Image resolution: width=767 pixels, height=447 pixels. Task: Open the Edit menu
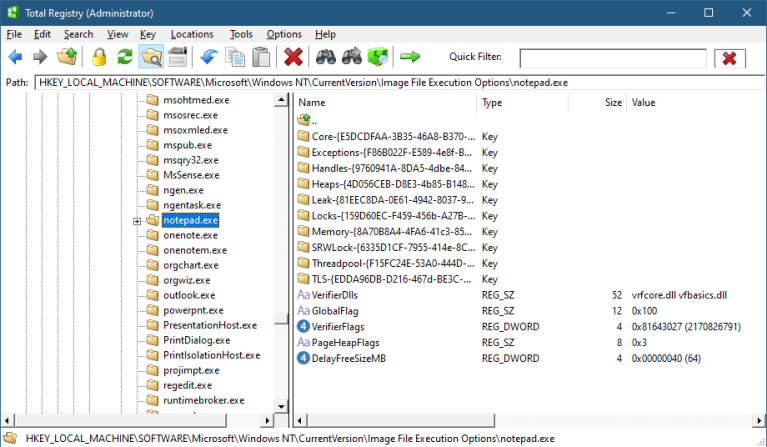[x=42, y=34]
